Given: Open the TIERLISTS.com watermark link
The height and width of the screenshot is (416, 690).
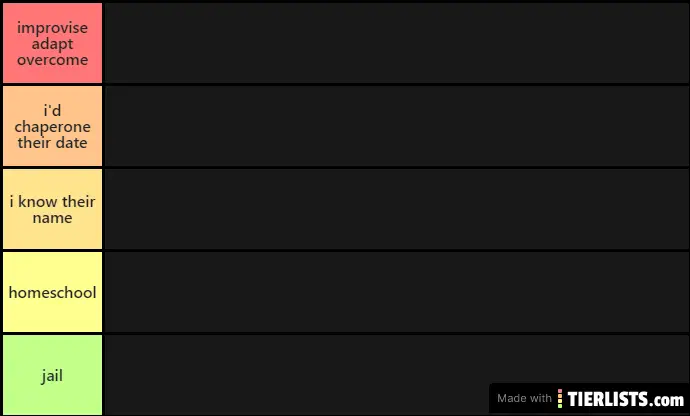Looking at the screenshot, I should [x=626, y=399].
